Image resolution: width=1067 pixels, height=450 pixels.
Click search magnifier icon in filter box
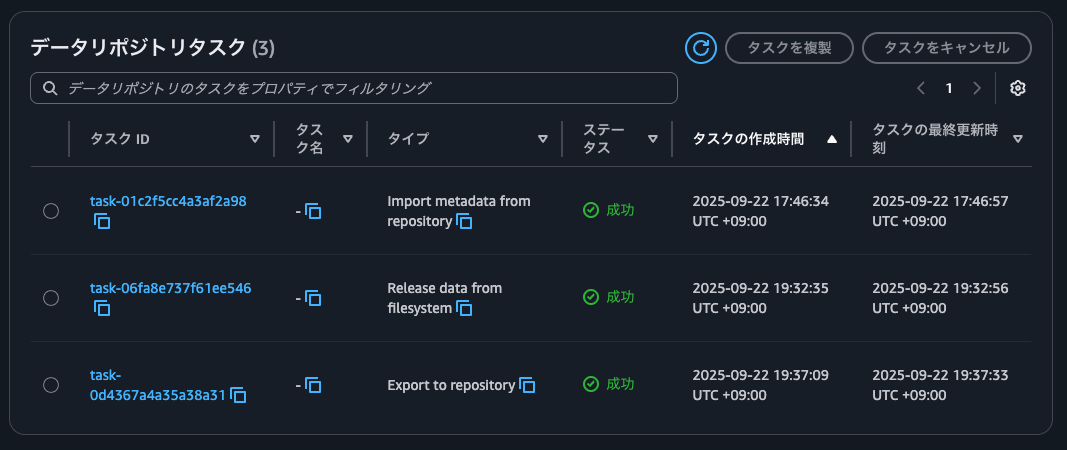pyautogui.click(x=49, y=88)
